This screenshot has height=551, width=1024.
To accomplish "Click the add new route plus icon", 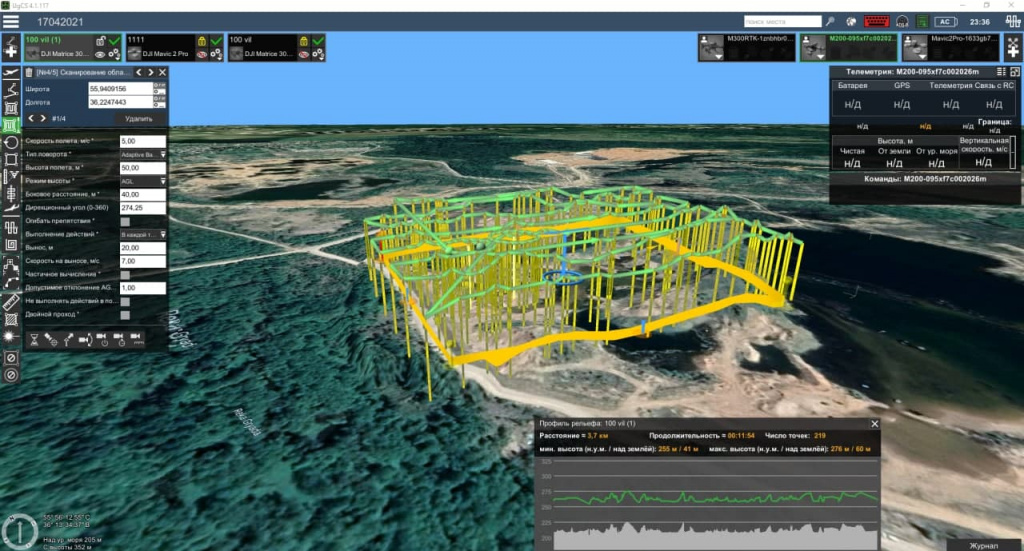I will 11,47.
